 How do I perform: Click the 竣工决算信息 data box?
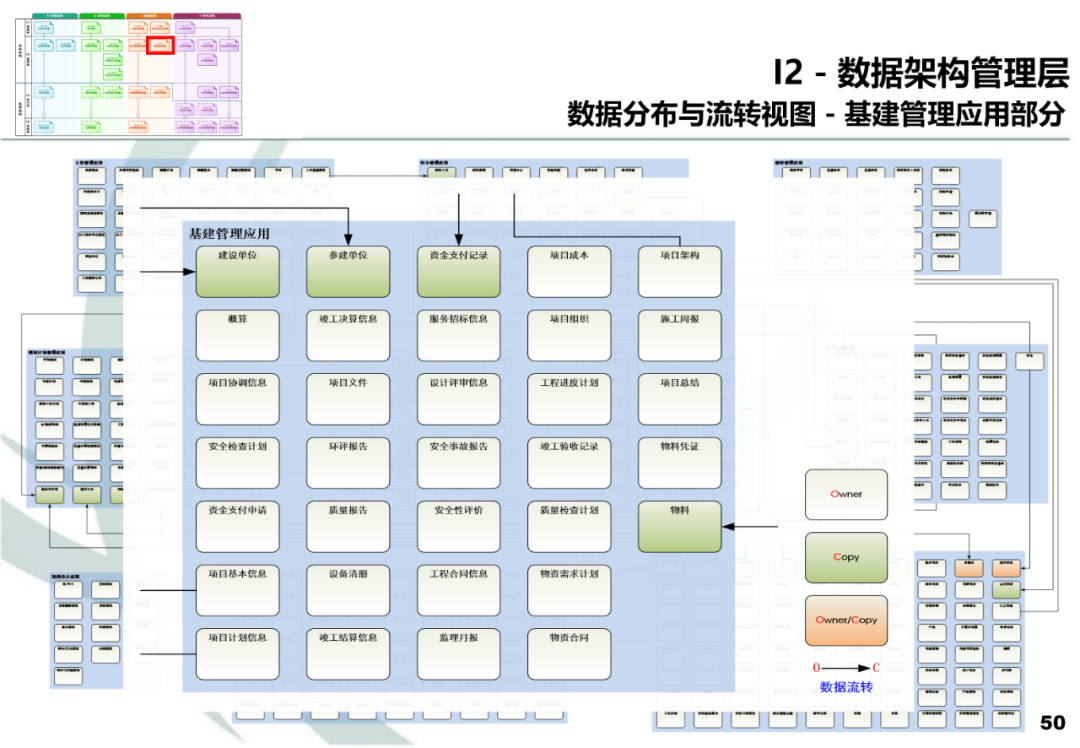pyautogui.click(x=348, y=335)
